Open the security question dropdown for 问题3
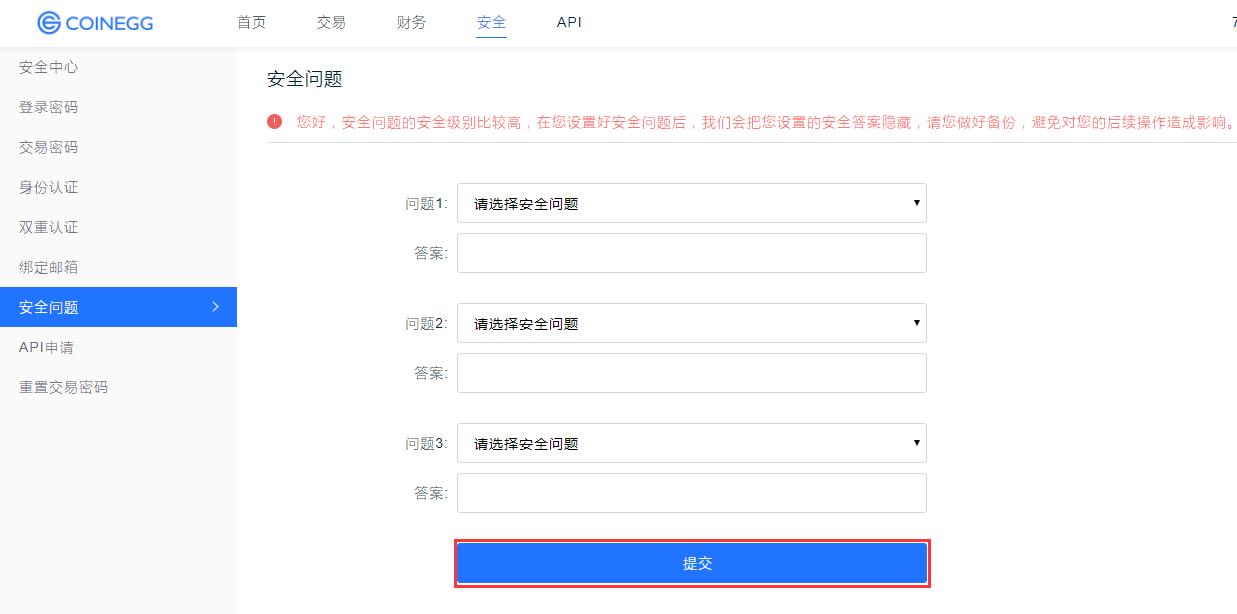Screen dimensions: 1237x614 tap(690, 442)
